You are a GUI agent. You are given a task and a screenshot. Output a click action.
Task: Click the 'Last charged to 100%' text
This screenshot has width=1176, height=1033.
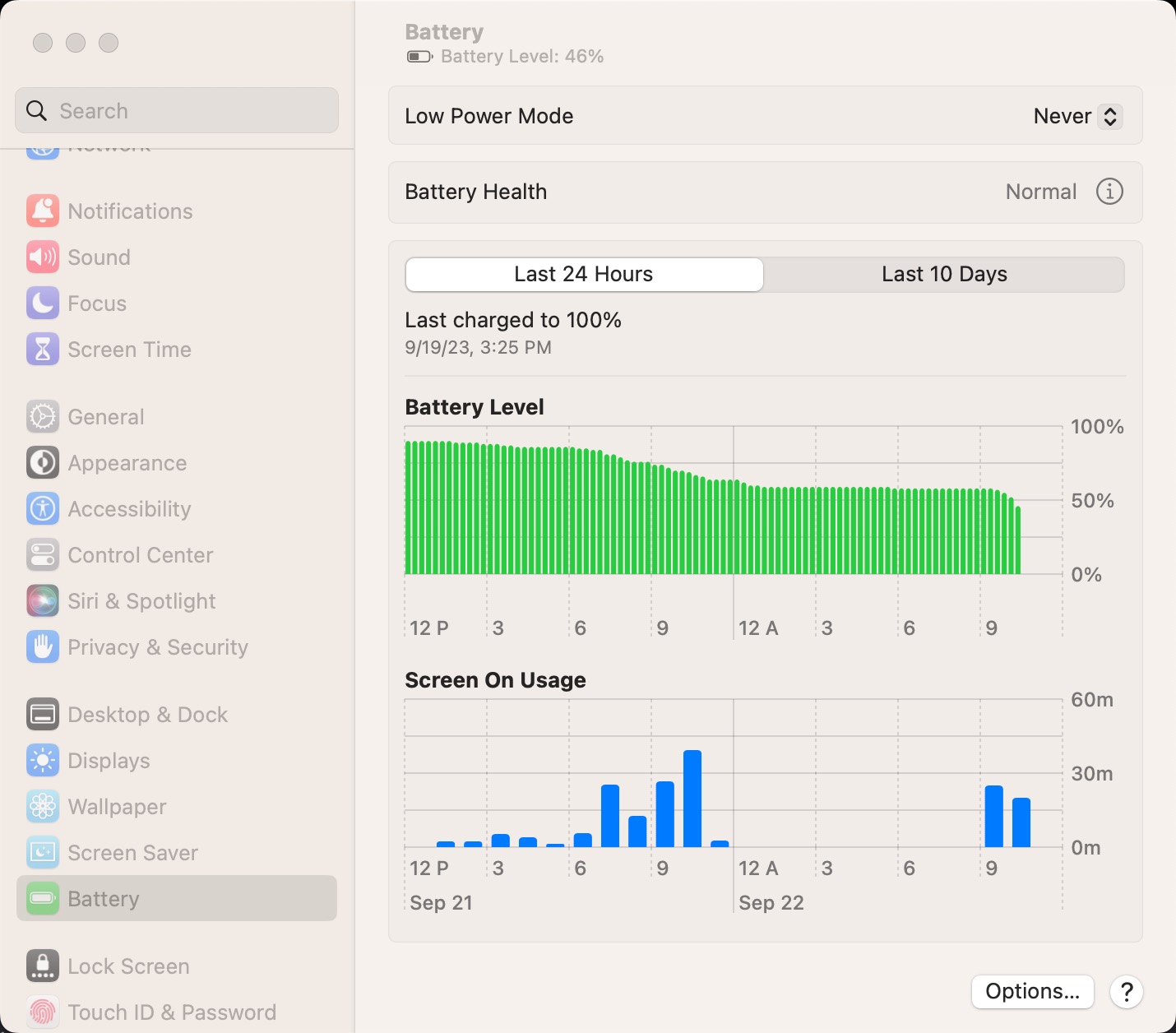[x=513, y=320]
